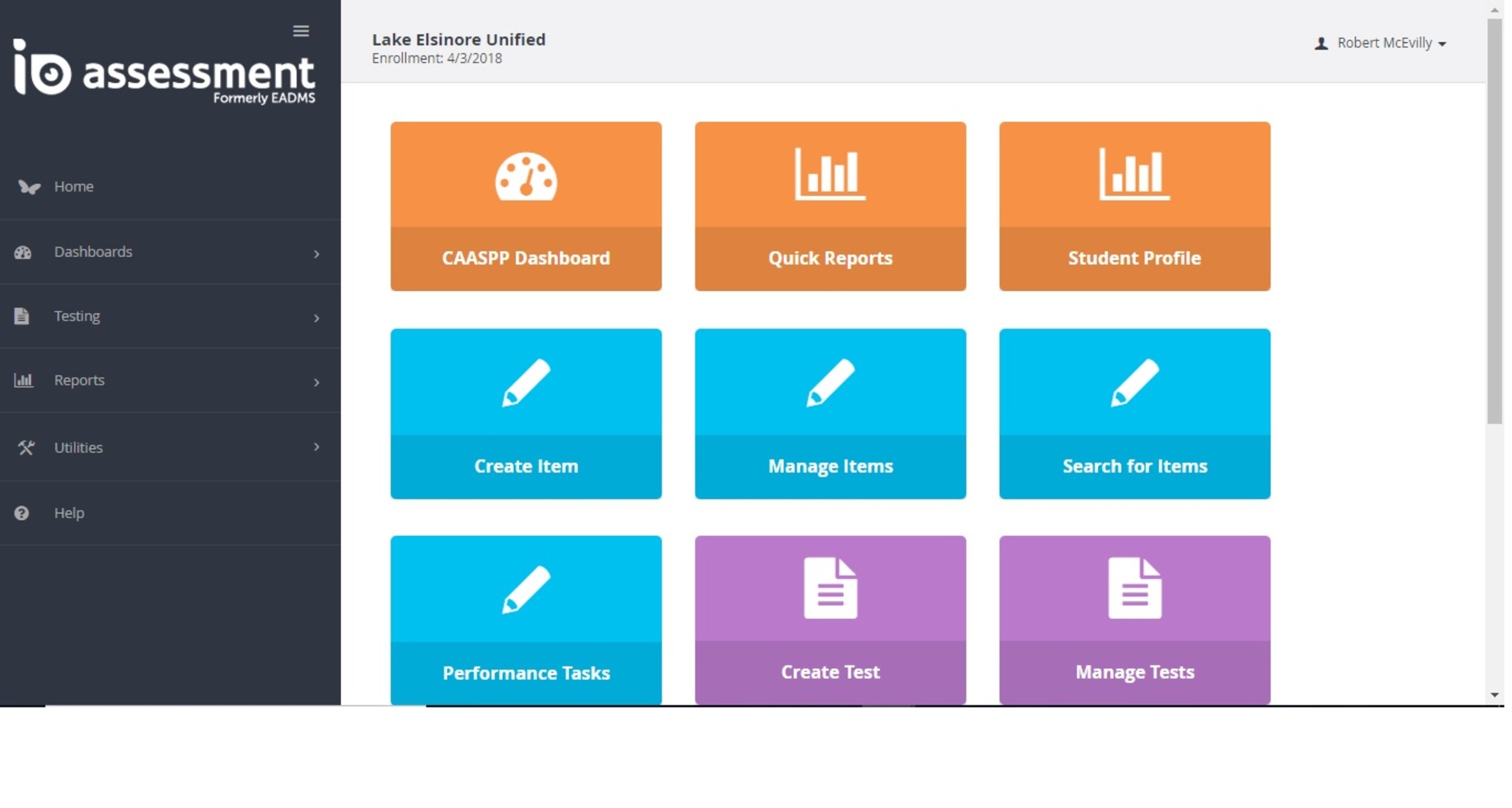Select the Search for Items tile

pos(1134,414)
